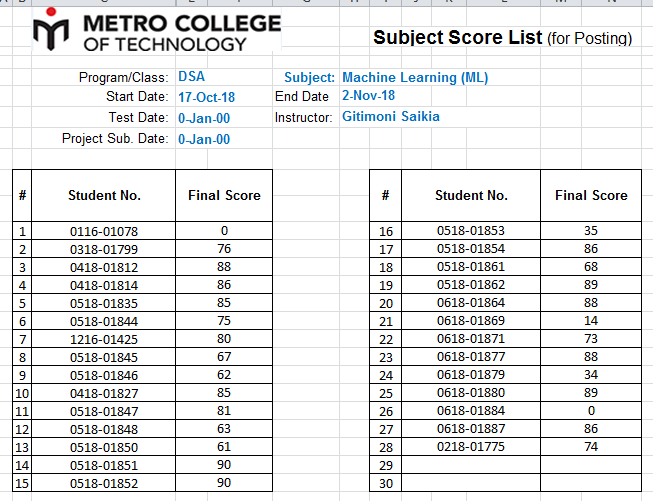Click the Start Date value 17-Oct-18
The height and width of the screenshot is (501, 653).
pyautogui.click(x=207, y=97)
